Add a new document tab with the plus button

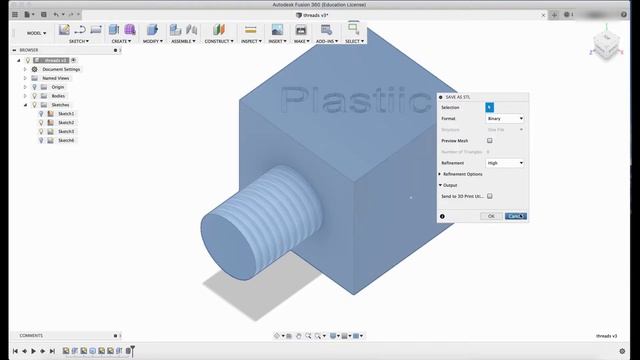coord(554,15)
